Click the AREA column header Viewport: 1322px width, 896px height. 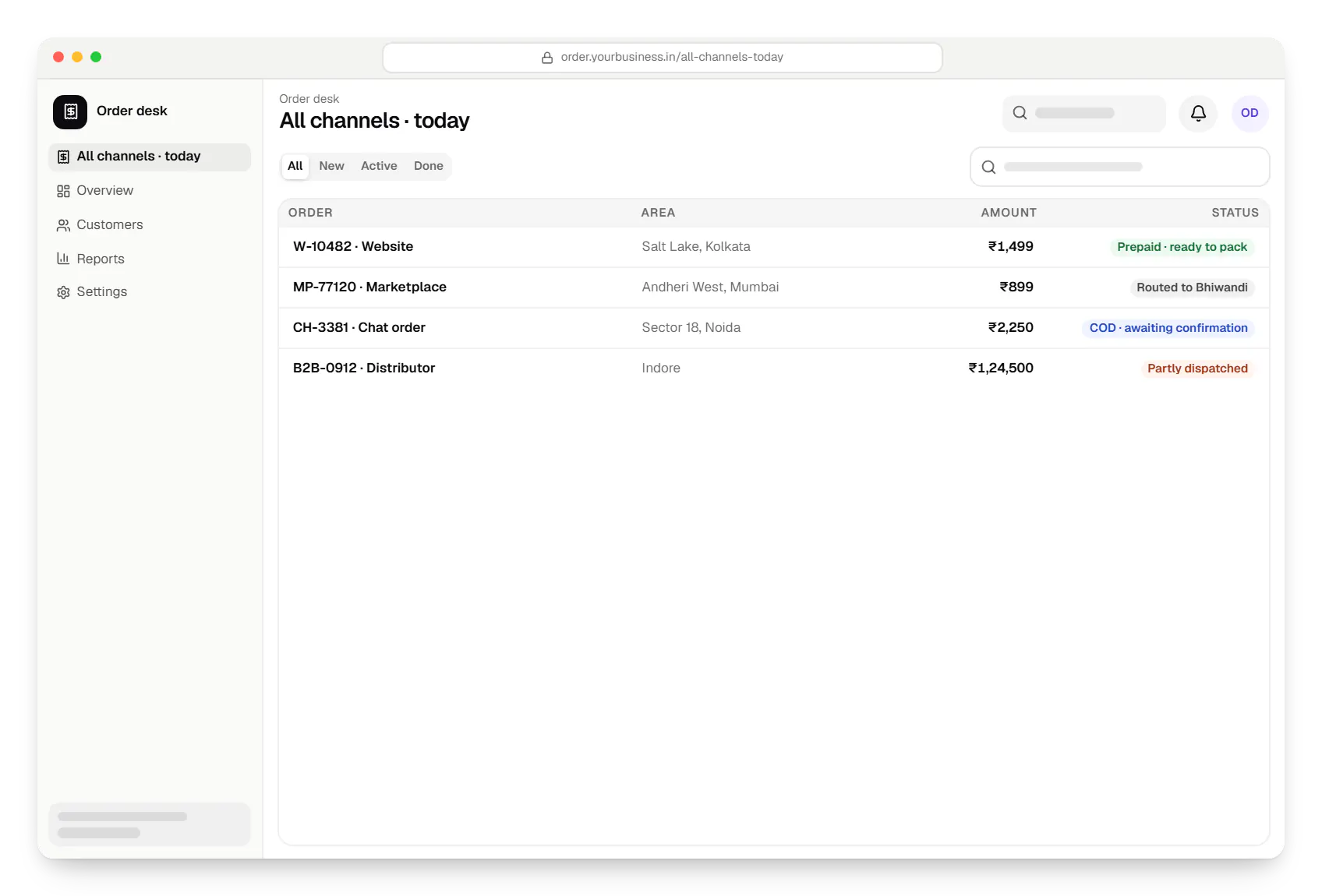658,213
